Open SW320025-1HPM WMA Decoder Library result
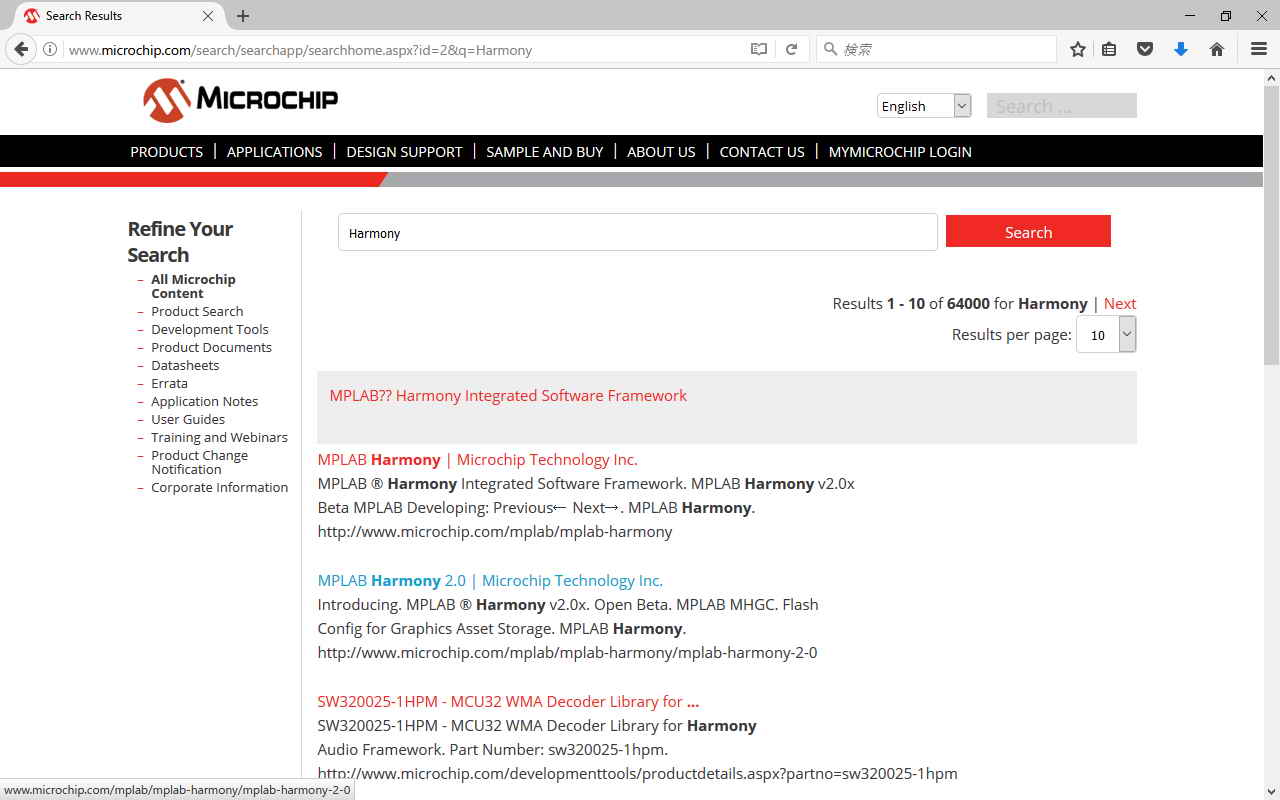The image size is (1280, 800). click(x=508, y=701)
